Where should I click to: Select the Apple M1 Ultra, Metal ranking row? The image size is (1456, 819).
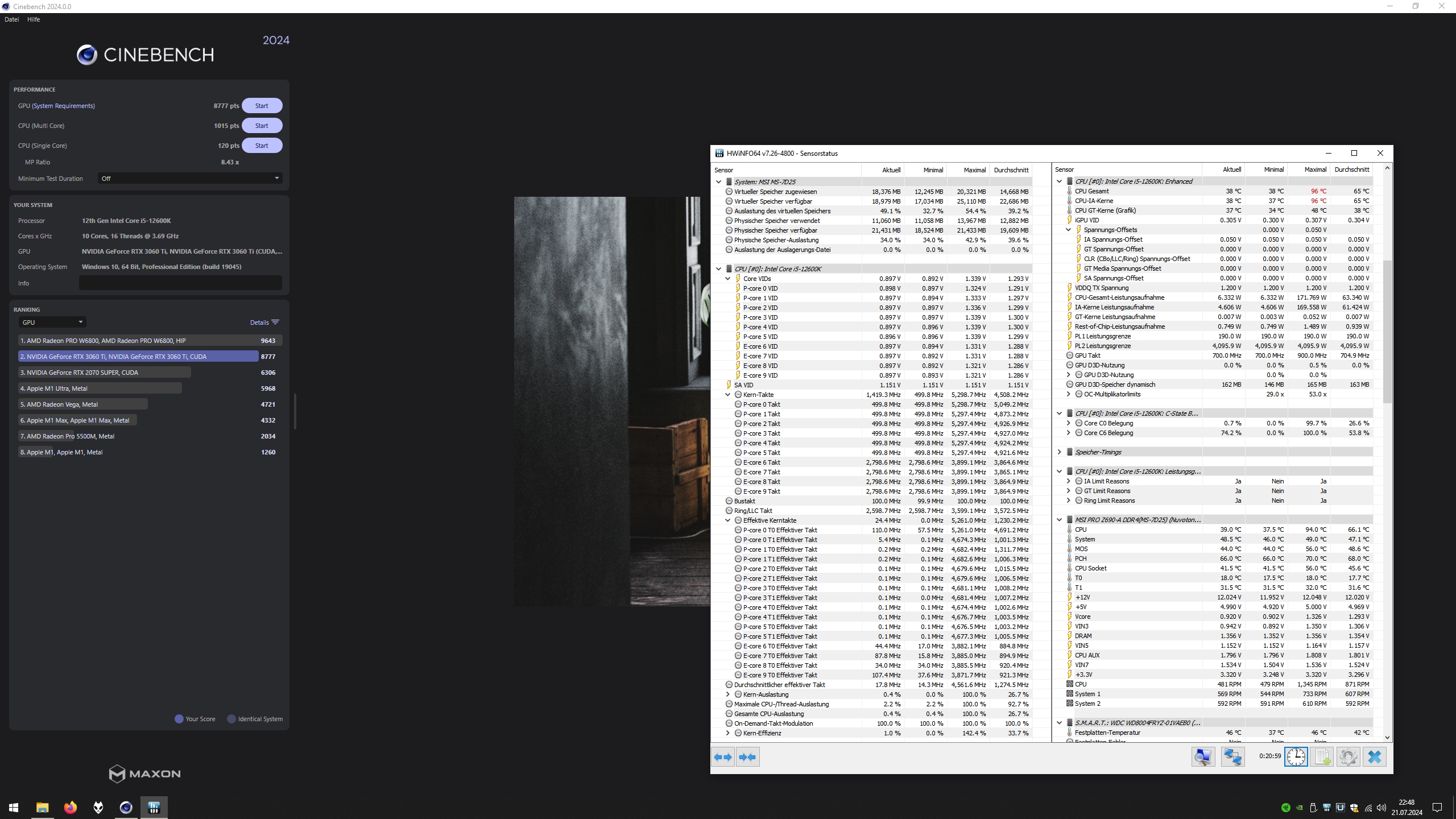150,388
